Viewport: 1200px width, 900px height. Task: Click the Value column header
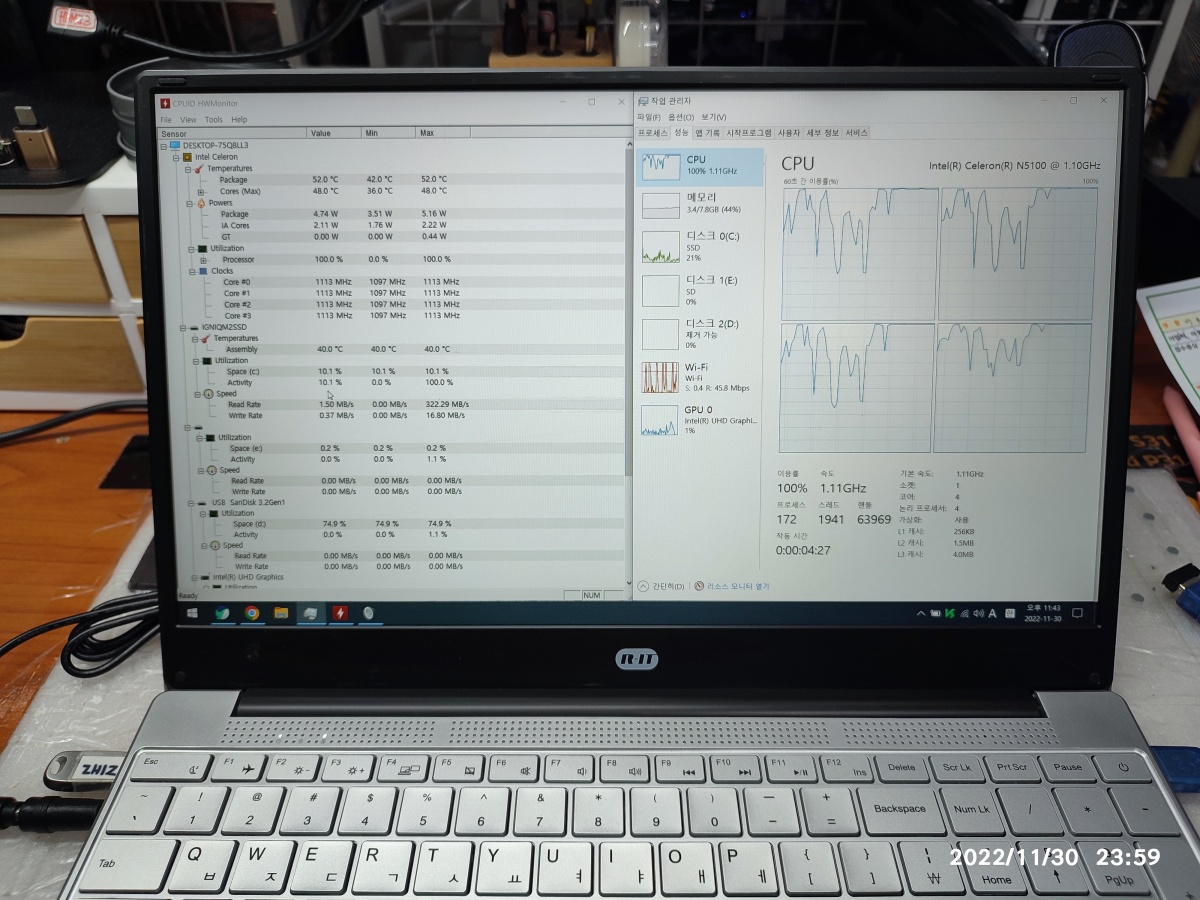pos(334,133)
